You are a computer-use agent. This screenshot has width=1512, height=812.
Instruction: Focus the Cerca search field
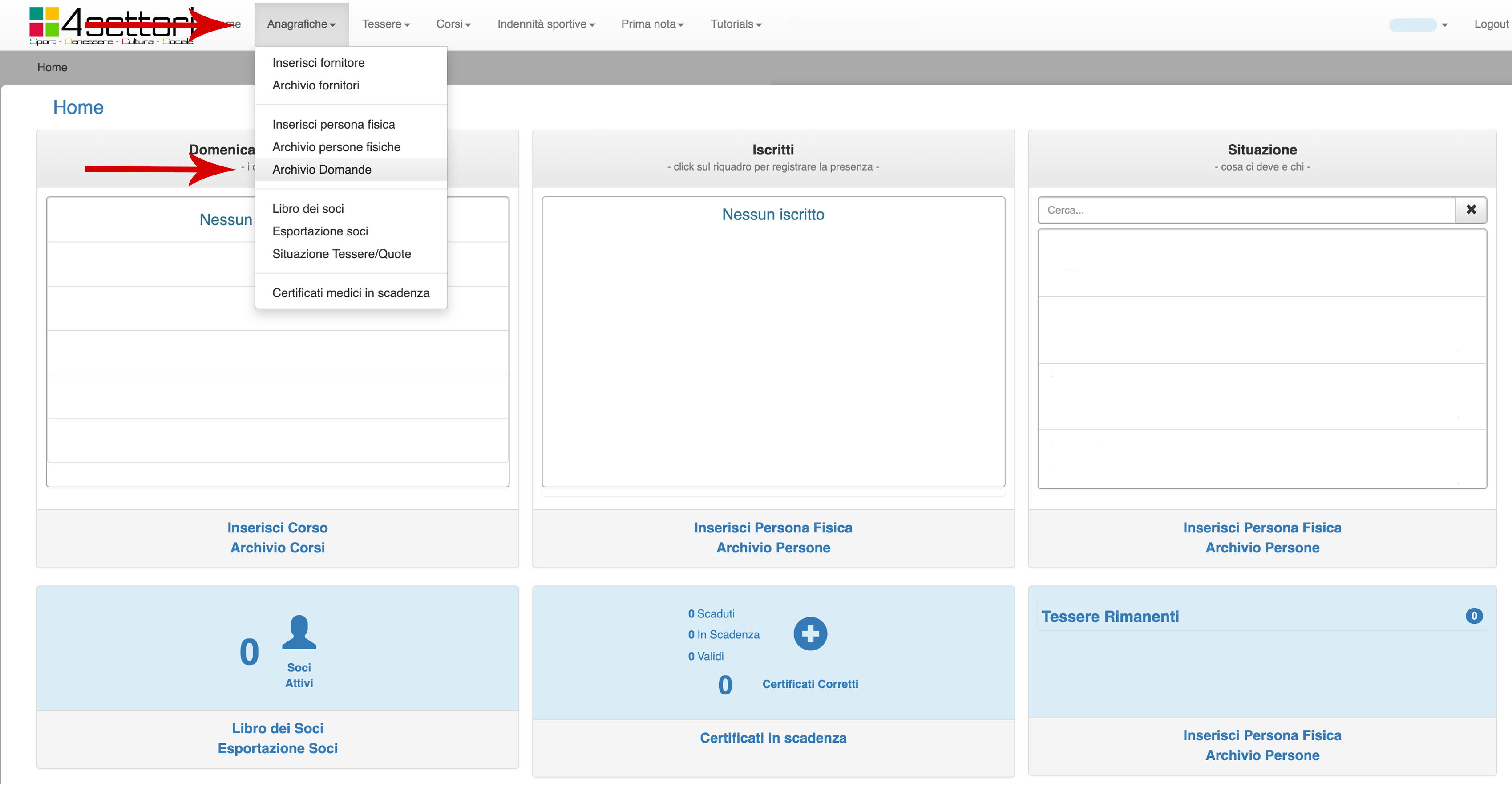(x=1247, y=210)
